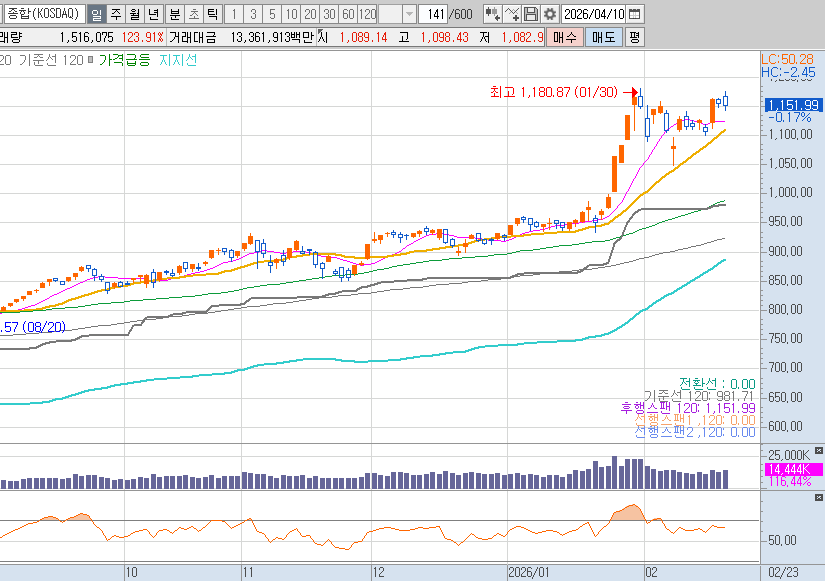Image resolution: width=825 pixels, height=581 pixels.
Task: Click the 기준선 120: 981.71 legend value
Action: [x=700, y=396]
